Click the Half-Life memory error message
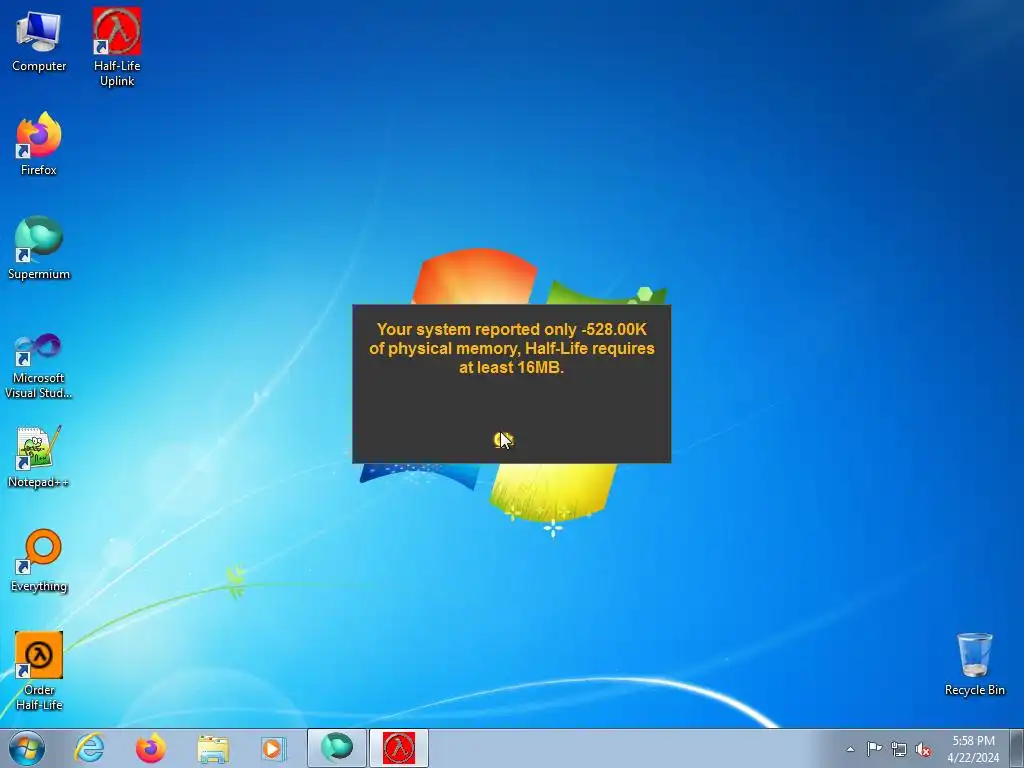Viewport: 1024px width, 768px height. (x=511, y=348)
